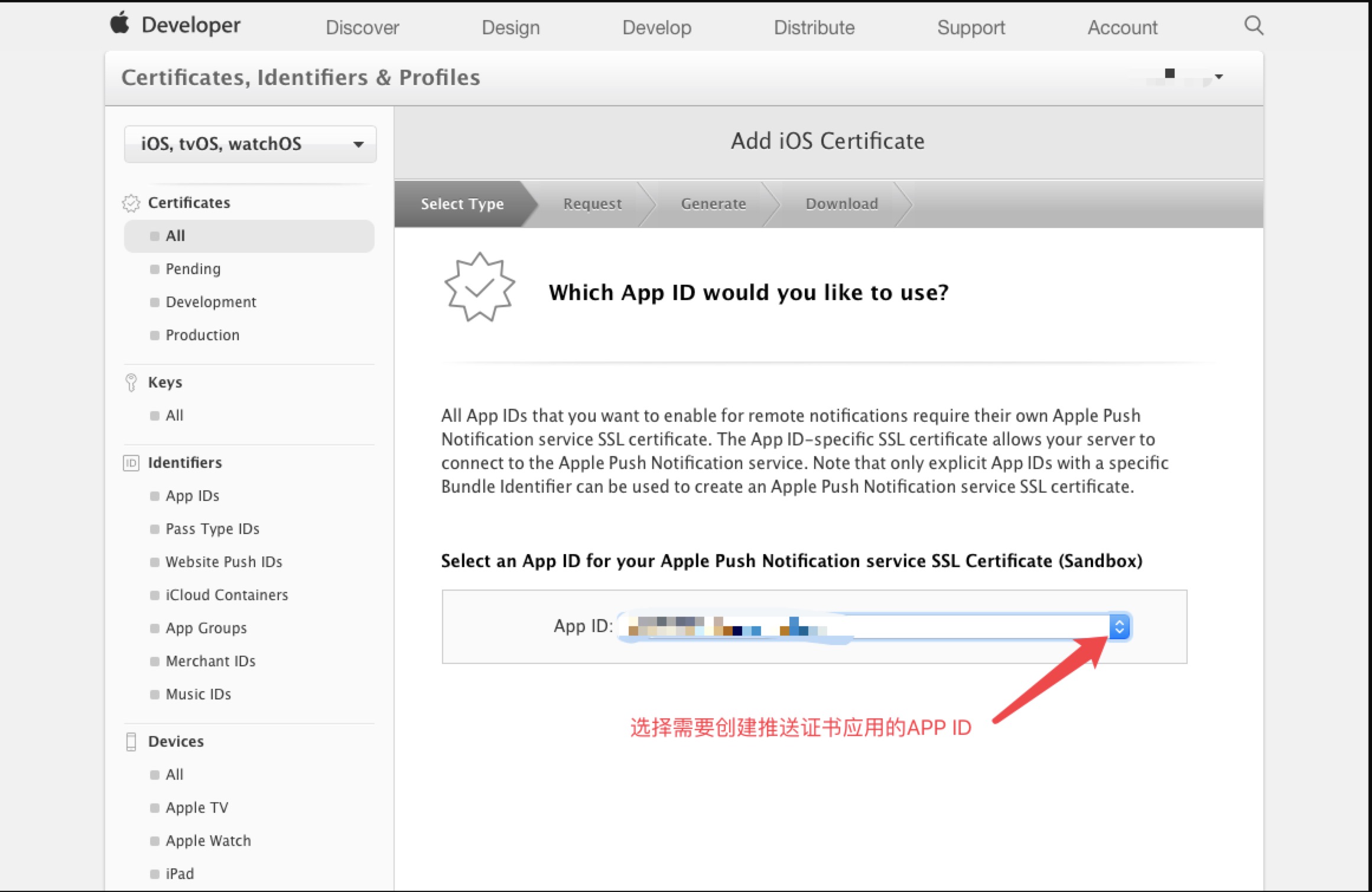1372x892 pixels.
Task: Click the Add iOS Certificate heading
Action: (828, 142)
